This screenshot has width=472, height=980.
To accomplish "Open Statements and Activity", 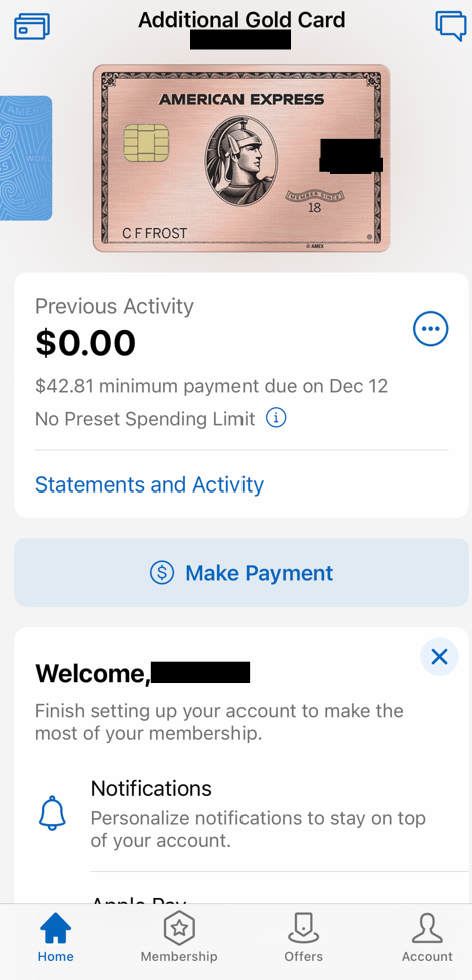I will pos(149,484).
